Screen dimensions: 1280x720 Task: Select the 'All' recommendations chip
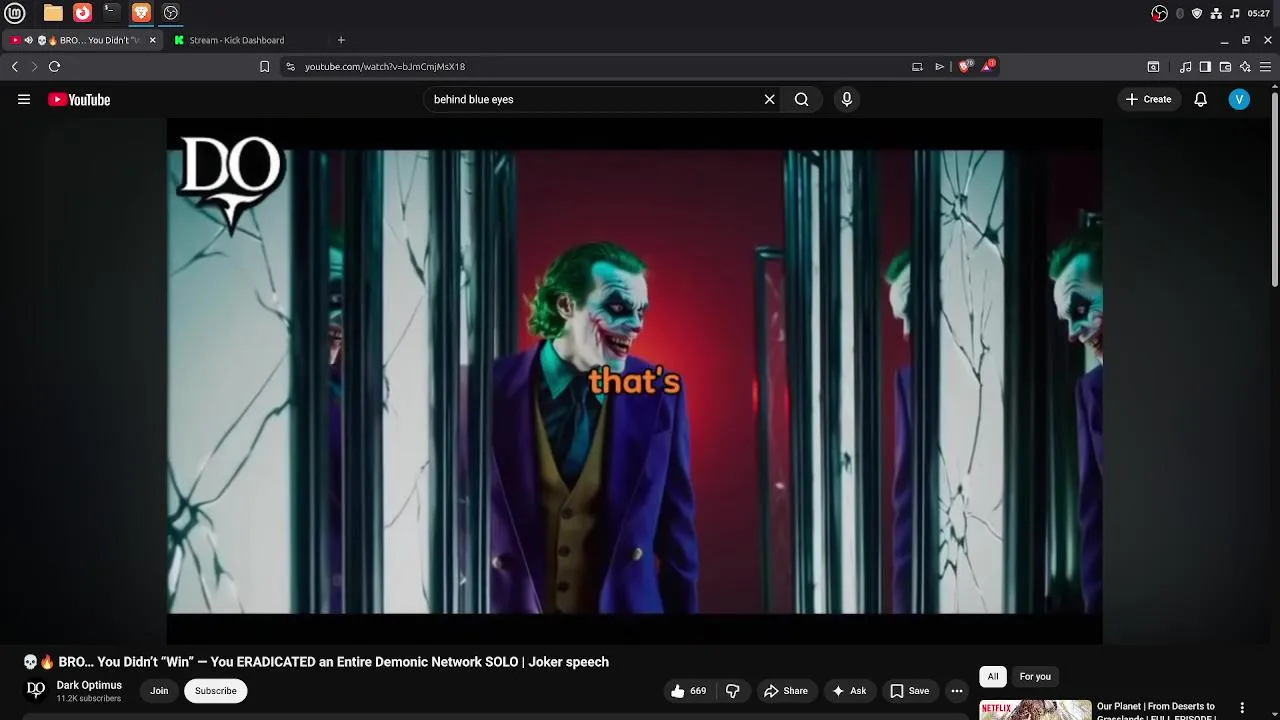pyautogui.click(x=993, y=677)
